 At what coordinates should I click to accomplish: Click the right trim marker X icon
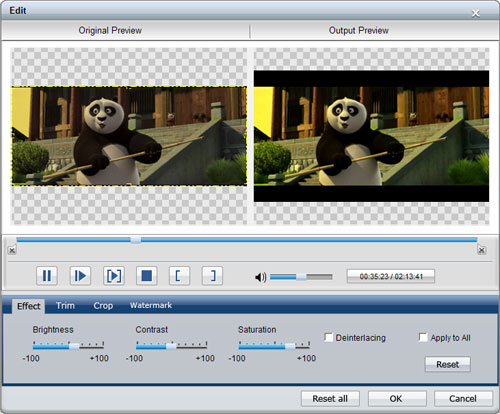pos(481,250)
